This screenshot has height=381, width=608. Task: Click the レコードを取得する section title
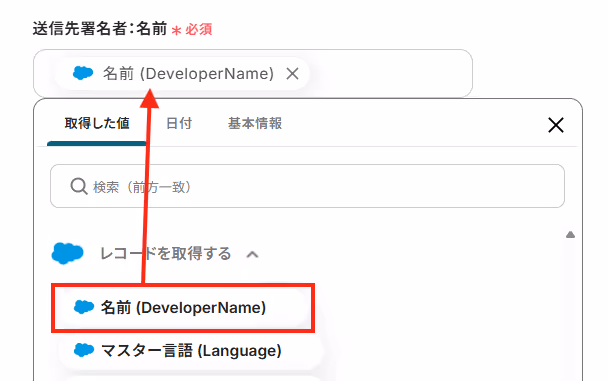coord(166,254)
